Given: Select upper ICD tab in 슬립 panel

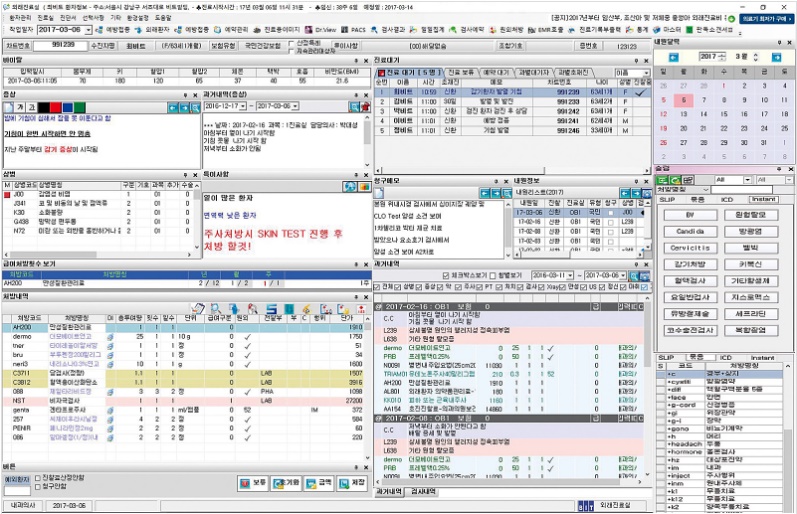Looking at the screenshot, I should [x=726, y=199].
